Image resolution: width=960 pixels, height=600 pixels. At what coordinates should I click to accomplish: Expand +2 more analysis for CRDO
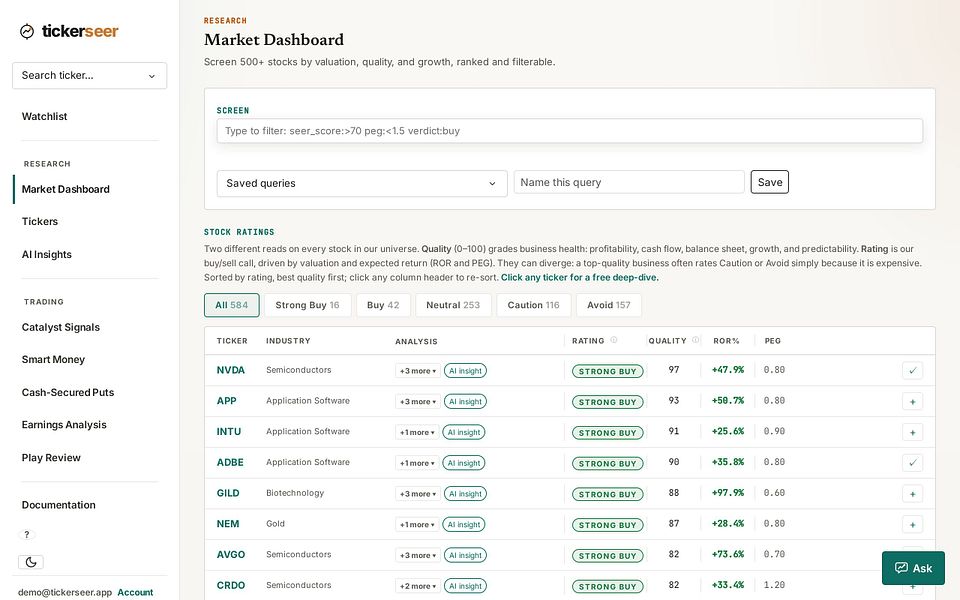[x=418, y=586]
